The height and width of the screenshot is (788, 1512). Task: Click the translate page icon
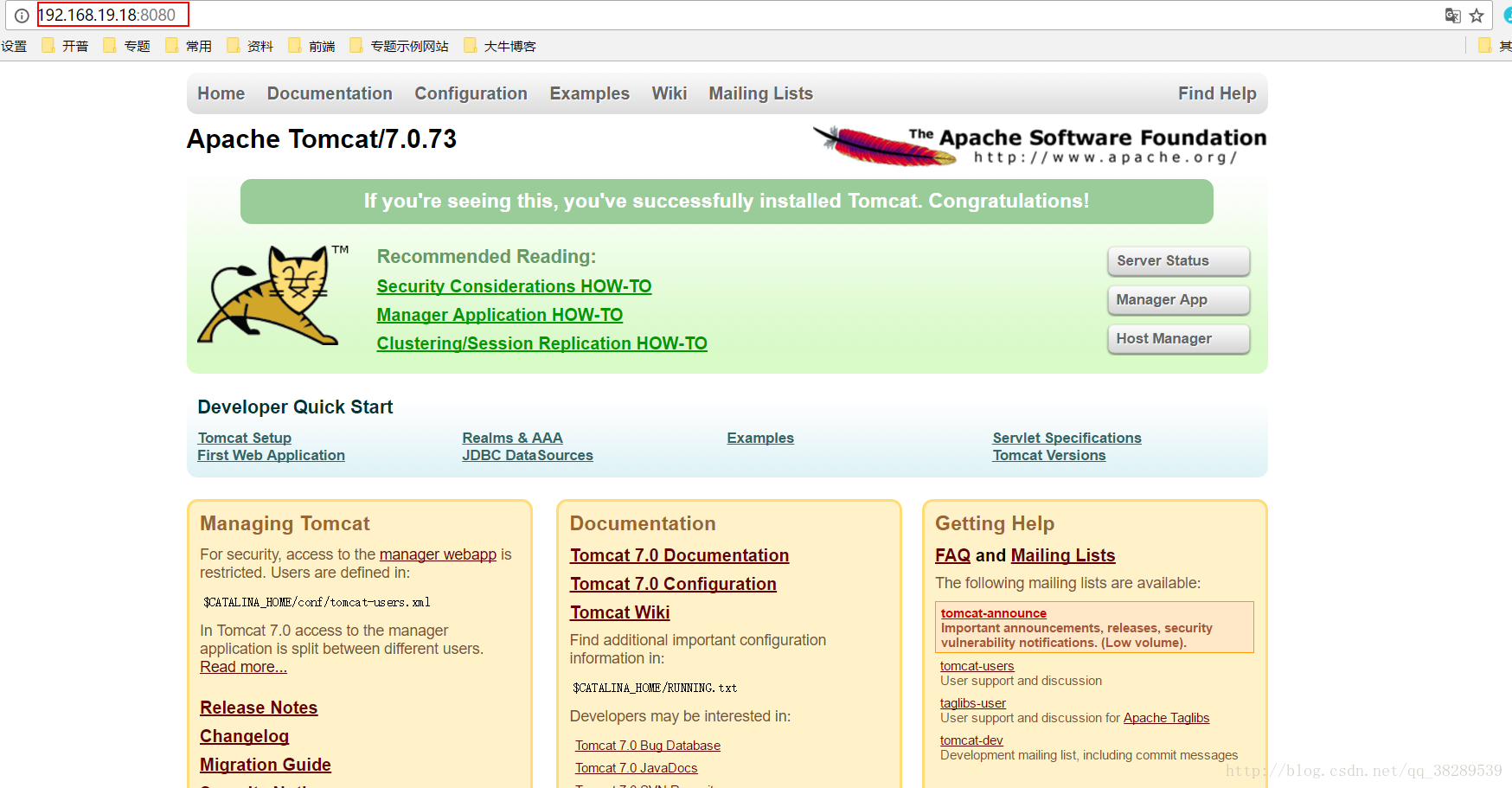(x=1452, y=16)
